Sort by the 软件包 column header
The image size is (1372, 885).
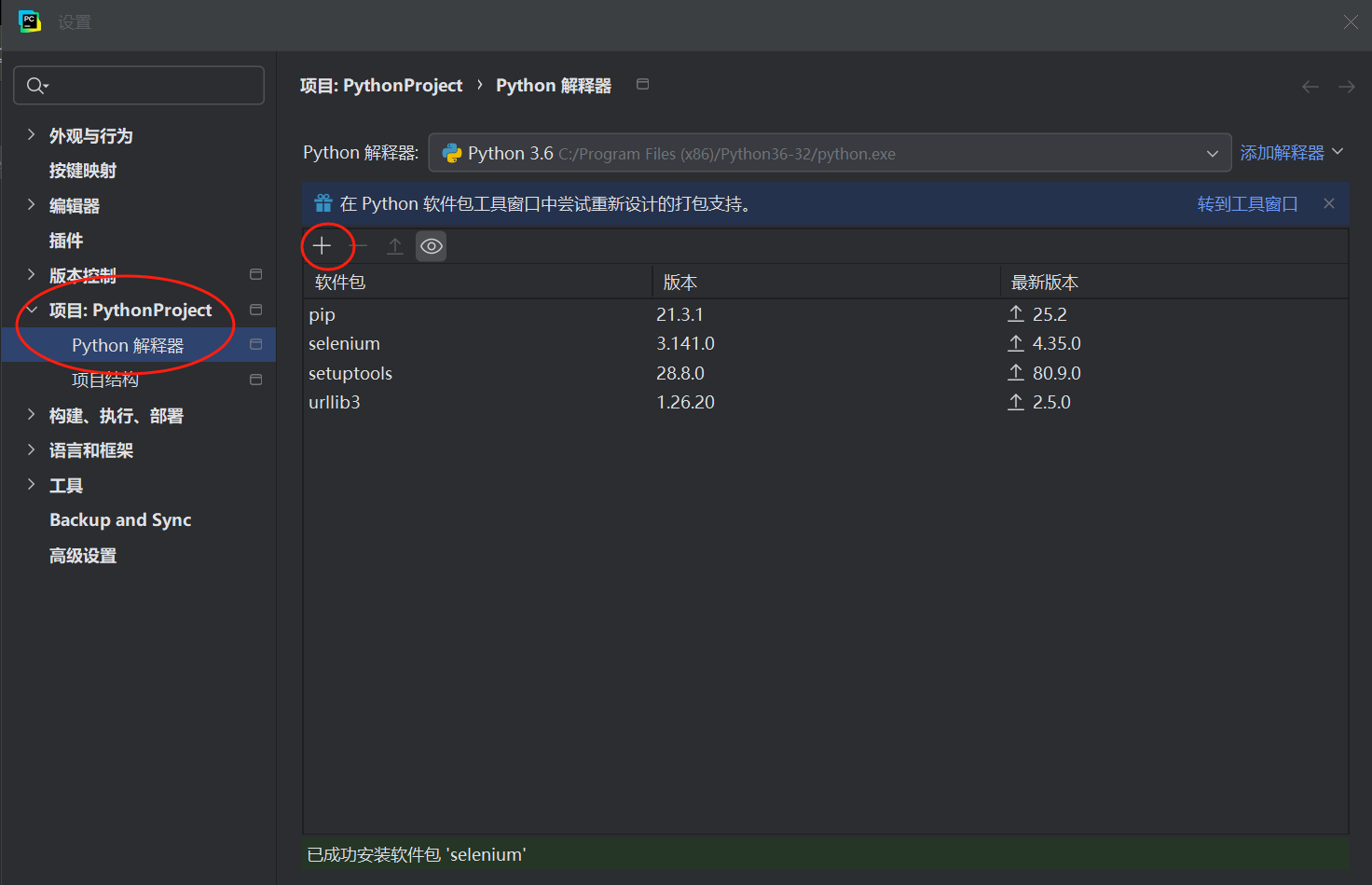[x=477, y=282]
